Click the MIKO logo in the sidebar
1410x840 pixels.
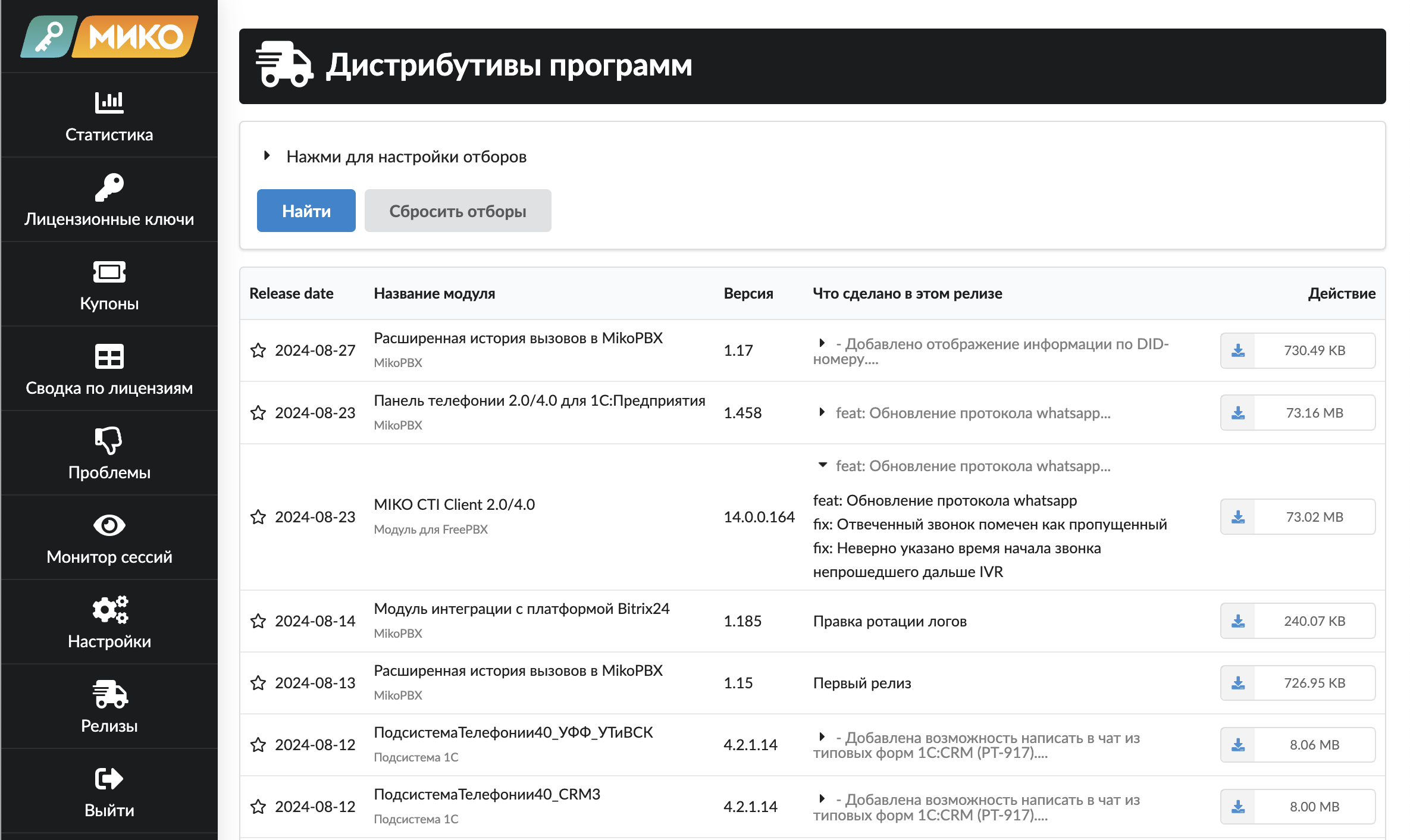point(109,36)
